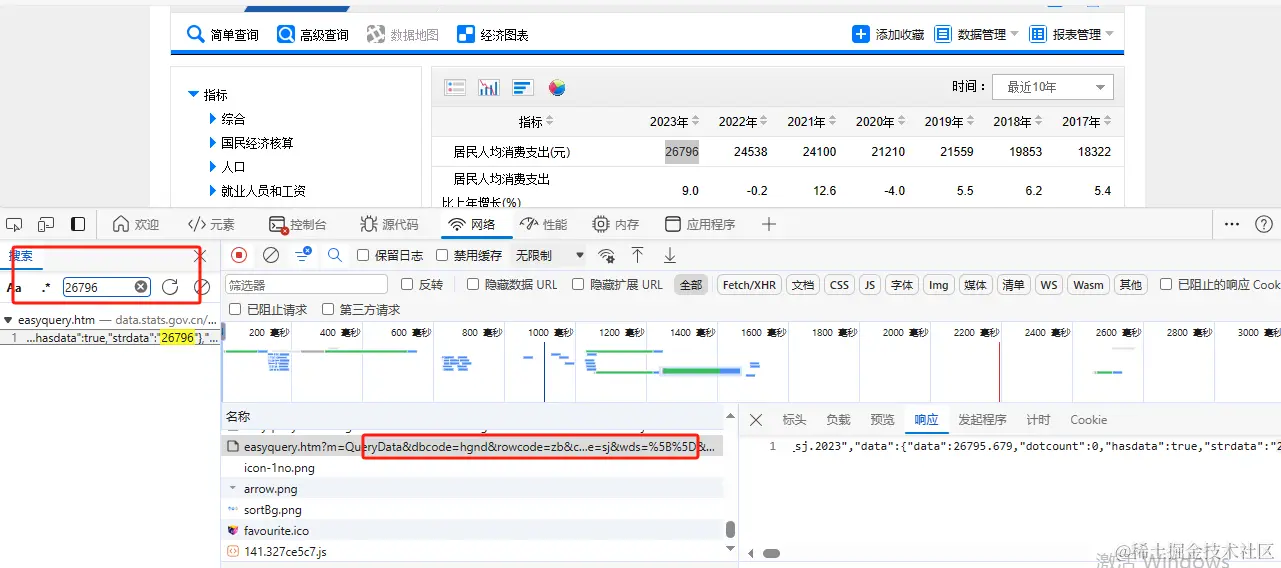Open network conditions wifi-gear icon
Viewport: 1281px width, 568px height.
click(606, 255)
